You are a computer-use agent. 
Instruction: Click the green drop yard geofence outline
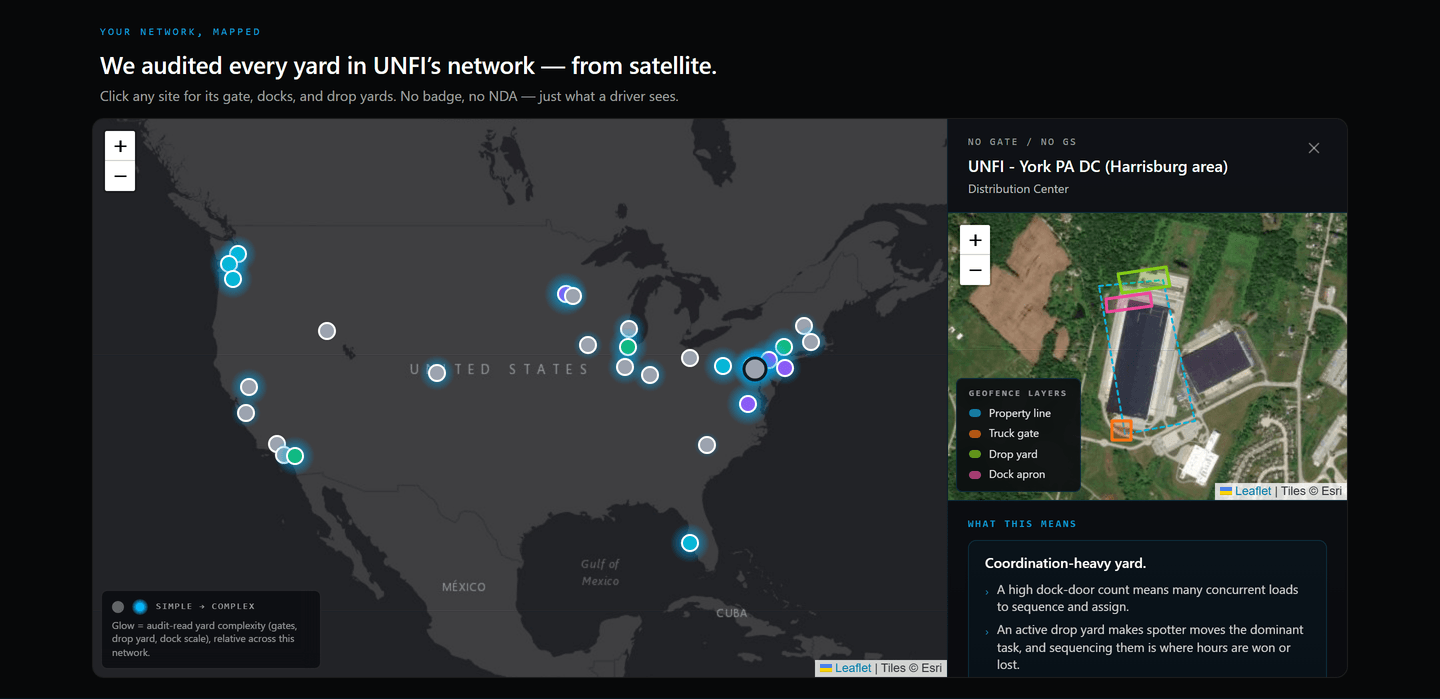(x=1143, y=278)
